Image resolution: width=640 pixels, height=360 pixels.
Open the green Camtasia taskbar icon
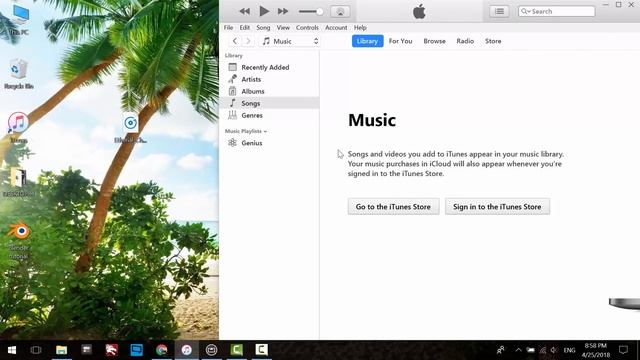(237, 350)
